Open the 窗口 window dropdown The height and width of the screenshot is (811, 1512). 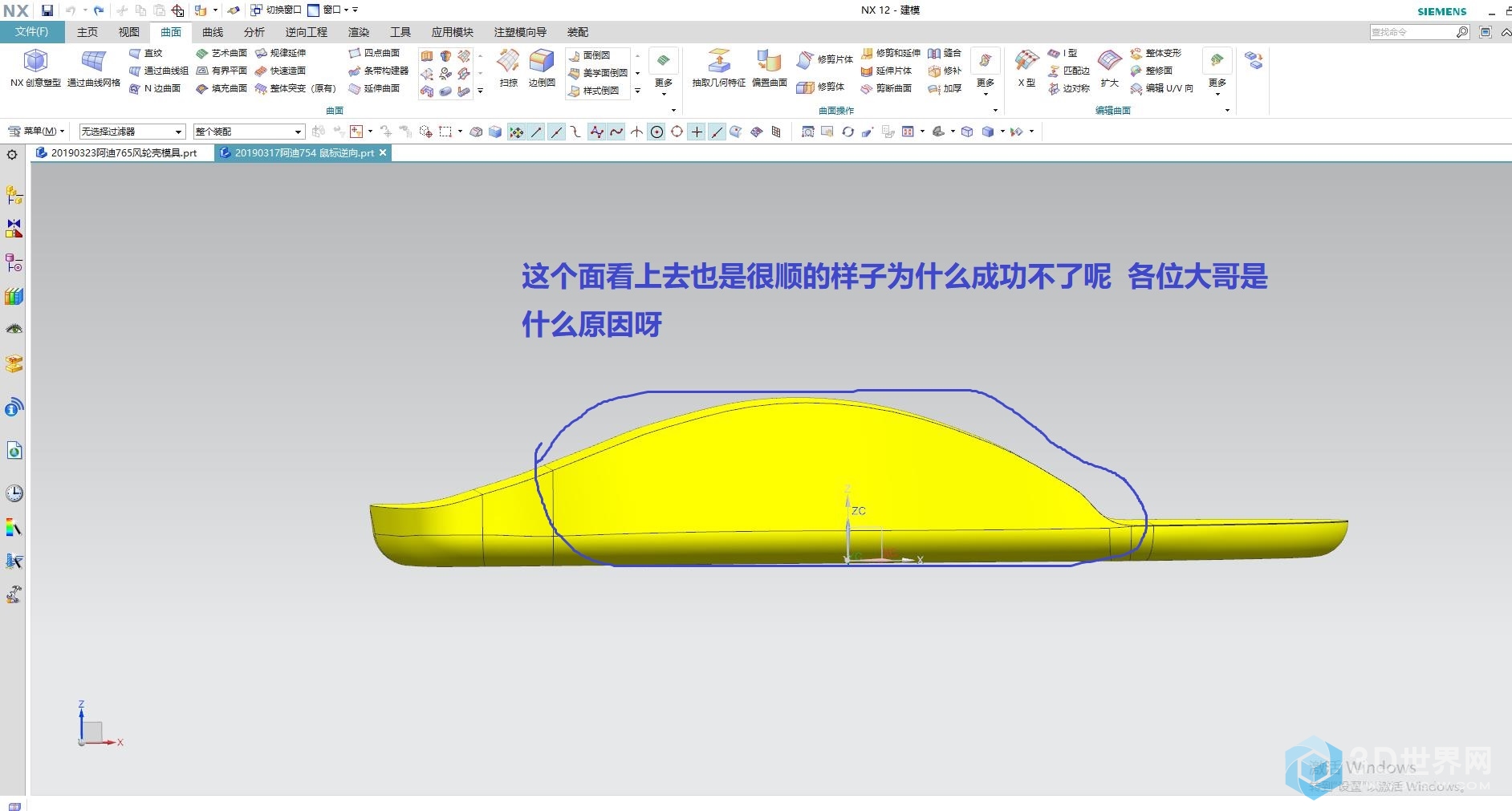coord(329,10)
